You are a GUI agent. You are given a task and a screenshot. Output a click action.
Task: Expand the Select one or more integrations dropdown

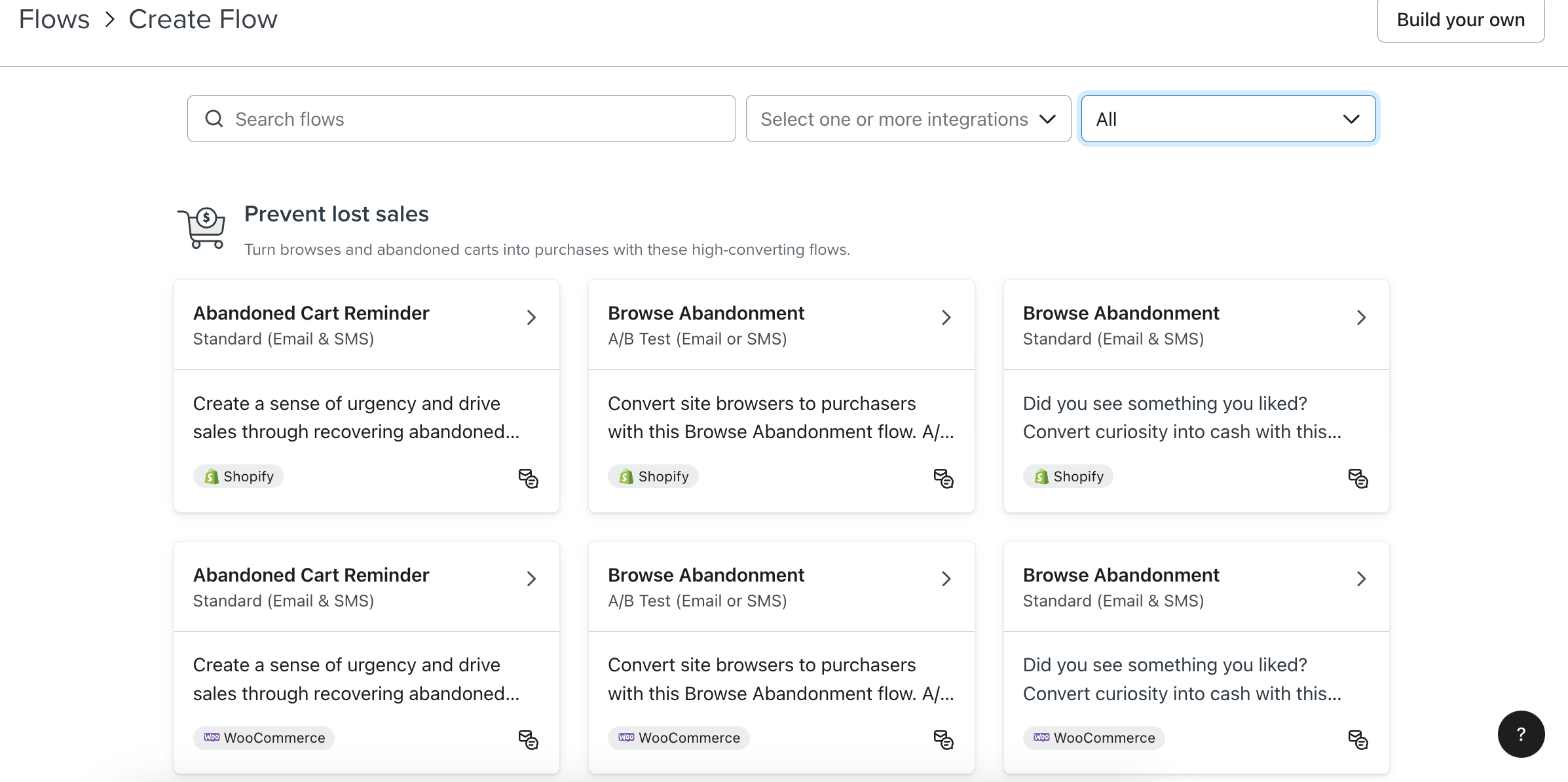(909, 119)
